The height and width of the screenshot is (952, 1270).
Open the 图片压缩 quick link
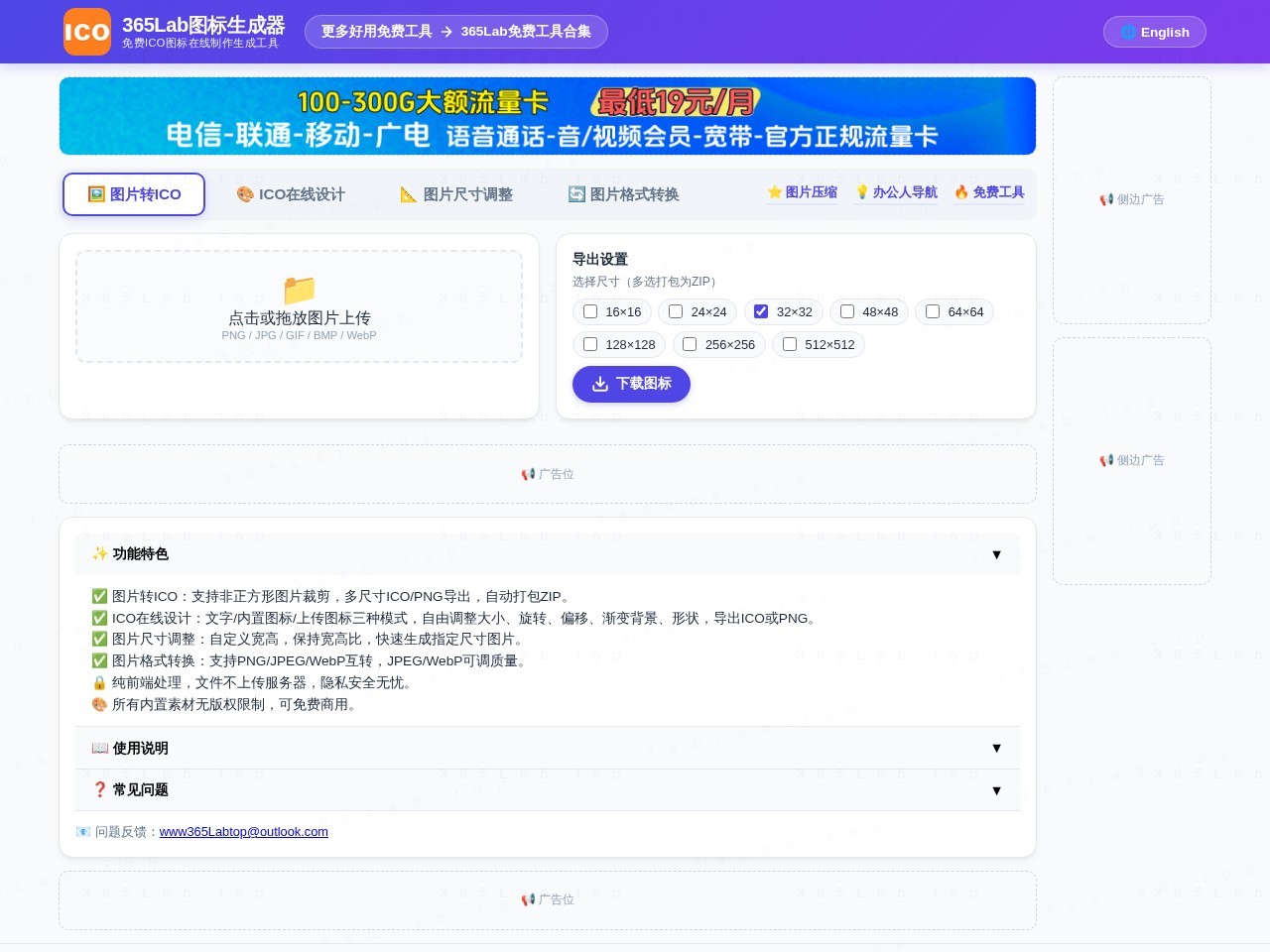803,192
